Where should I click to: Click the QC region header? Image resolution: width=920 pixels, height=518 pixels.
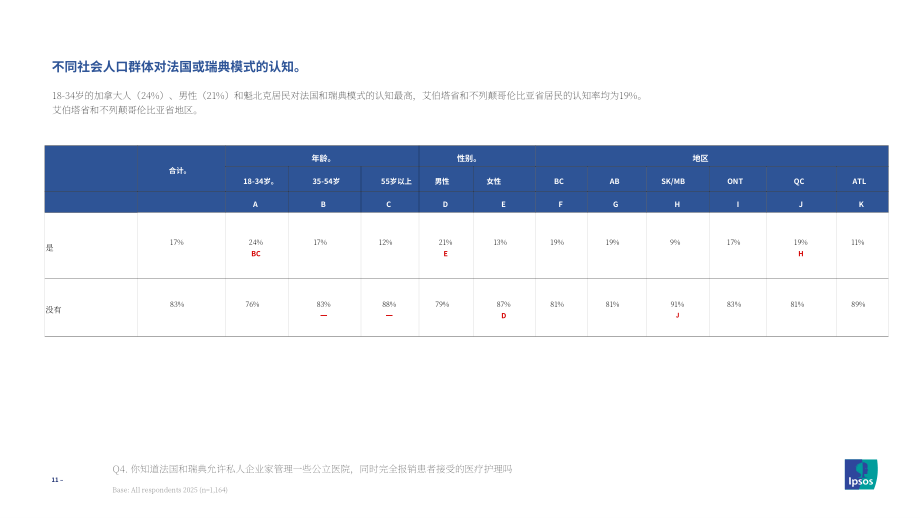(799, 181)
